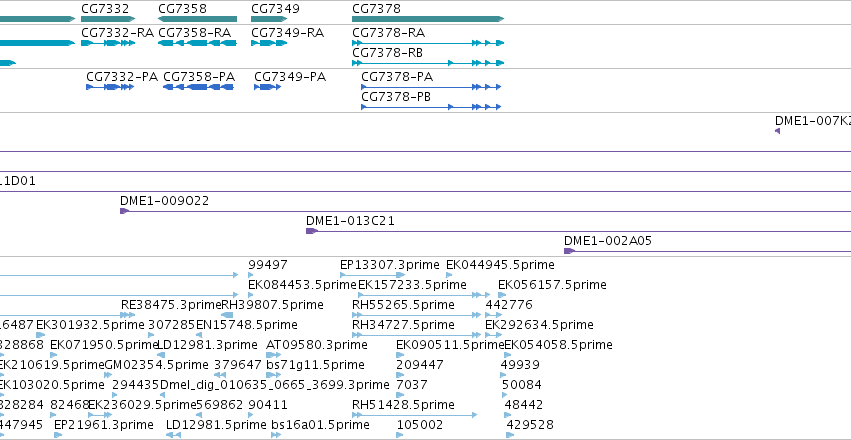Click the EK157233.5prime EST label
Screen dimensions: 851x440
(x=412, y=285)
